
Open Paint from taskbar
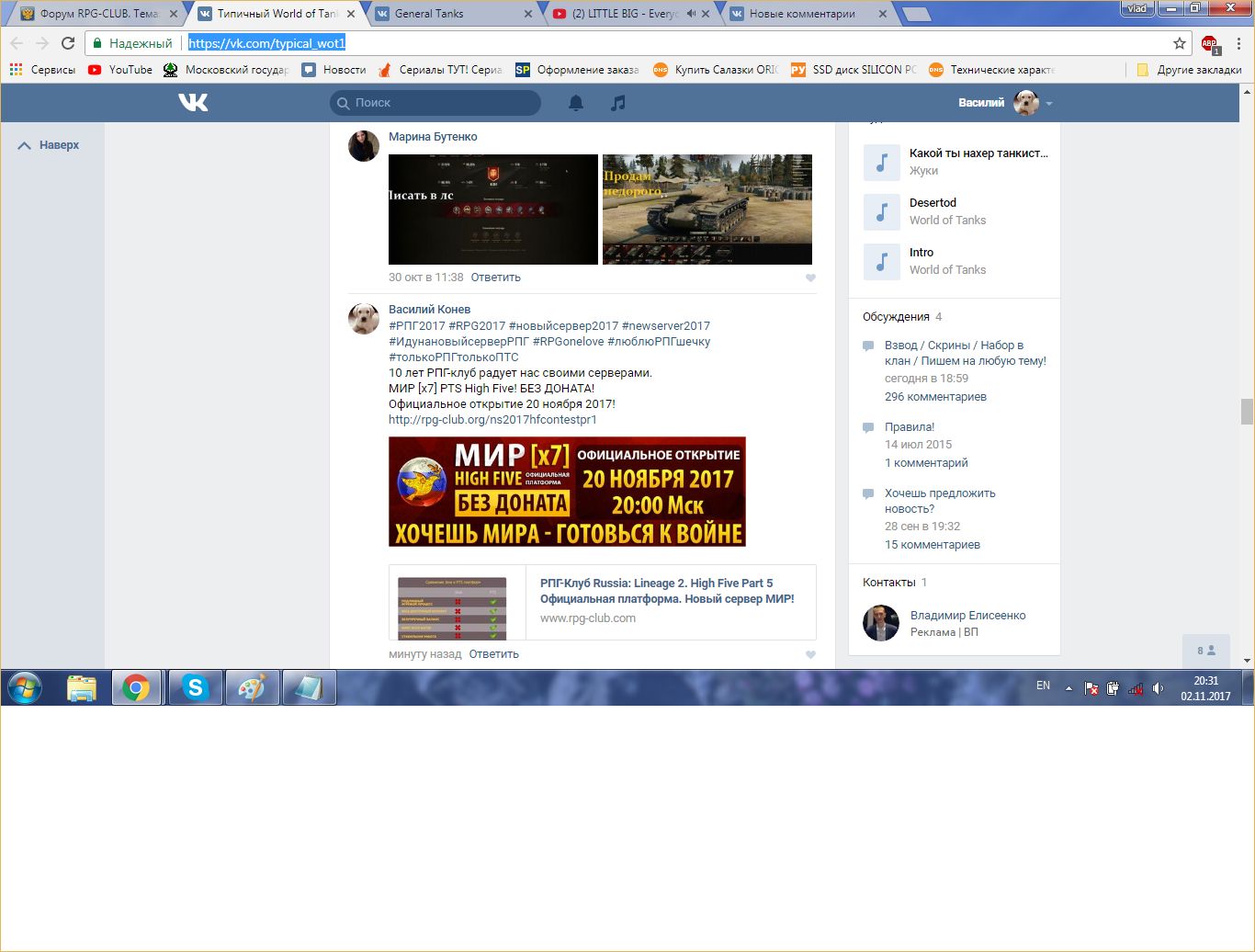point(252,687)
